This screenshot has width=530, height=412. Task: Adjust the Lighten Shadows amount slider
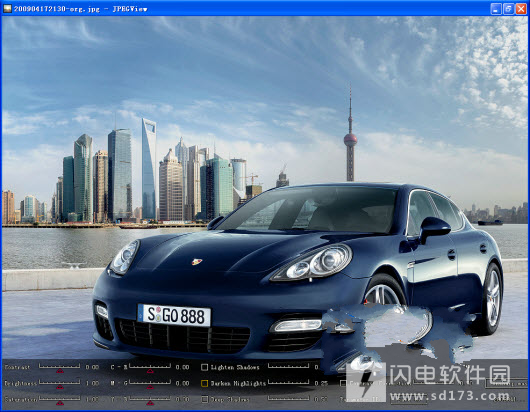288,366
